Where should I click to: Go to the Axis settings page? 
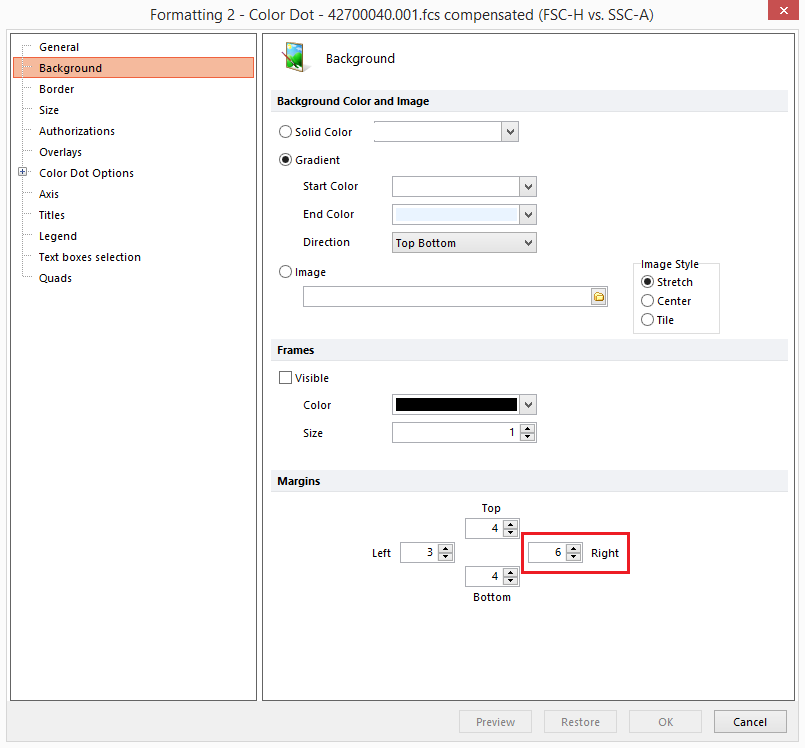[49, 194]
